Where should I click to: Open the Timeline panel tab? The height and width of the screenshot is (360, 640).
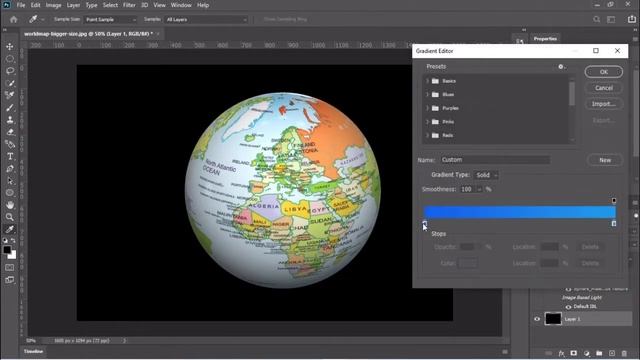[x=33, y=351]
